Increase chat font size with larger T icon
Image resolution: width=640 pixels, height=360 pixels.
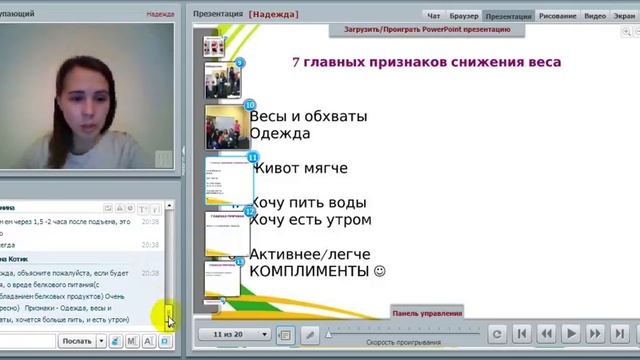(142, 209)
